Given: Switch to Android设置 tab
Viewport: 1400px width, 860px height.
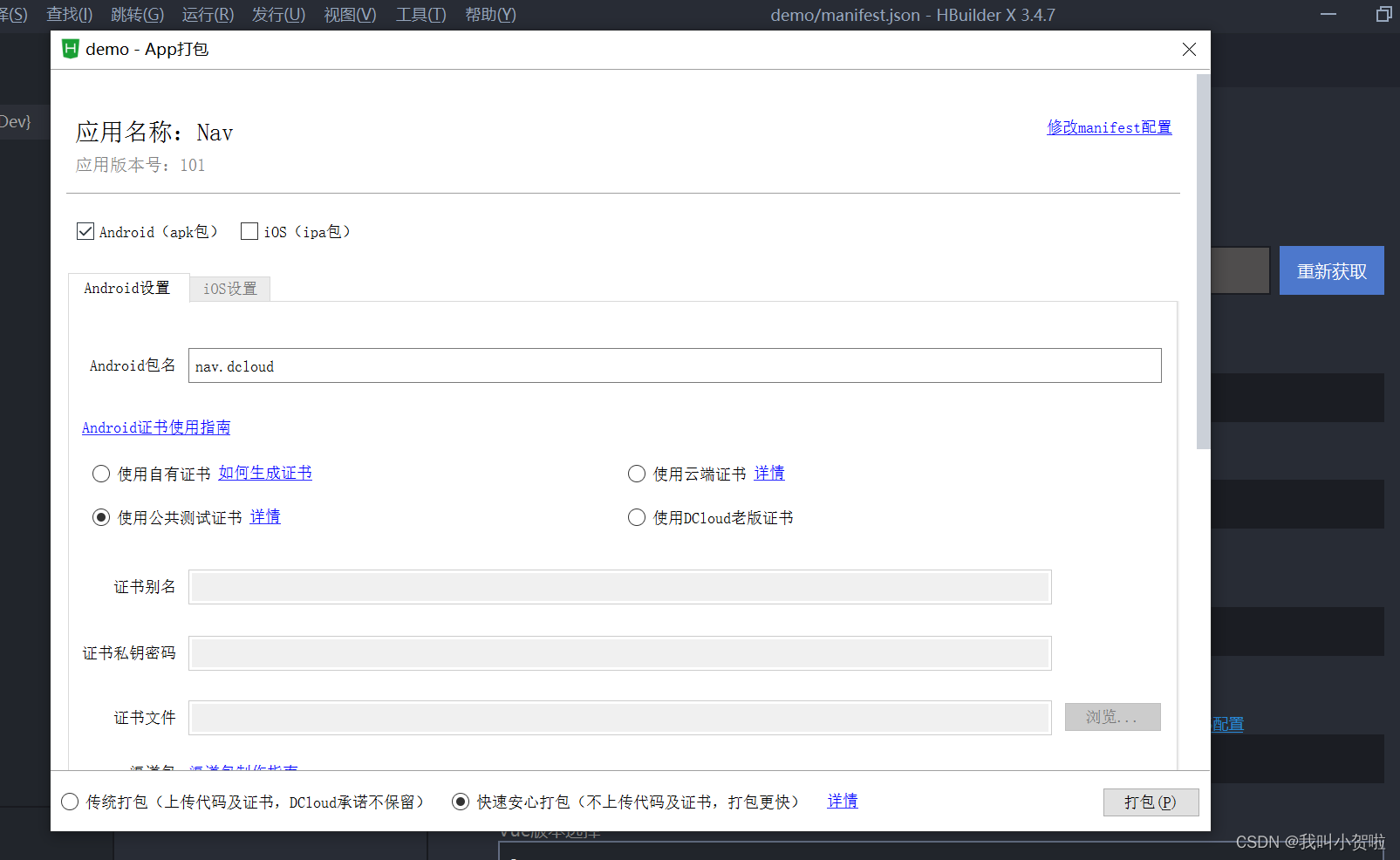Looking at the screenshot, I should point(127,288).
